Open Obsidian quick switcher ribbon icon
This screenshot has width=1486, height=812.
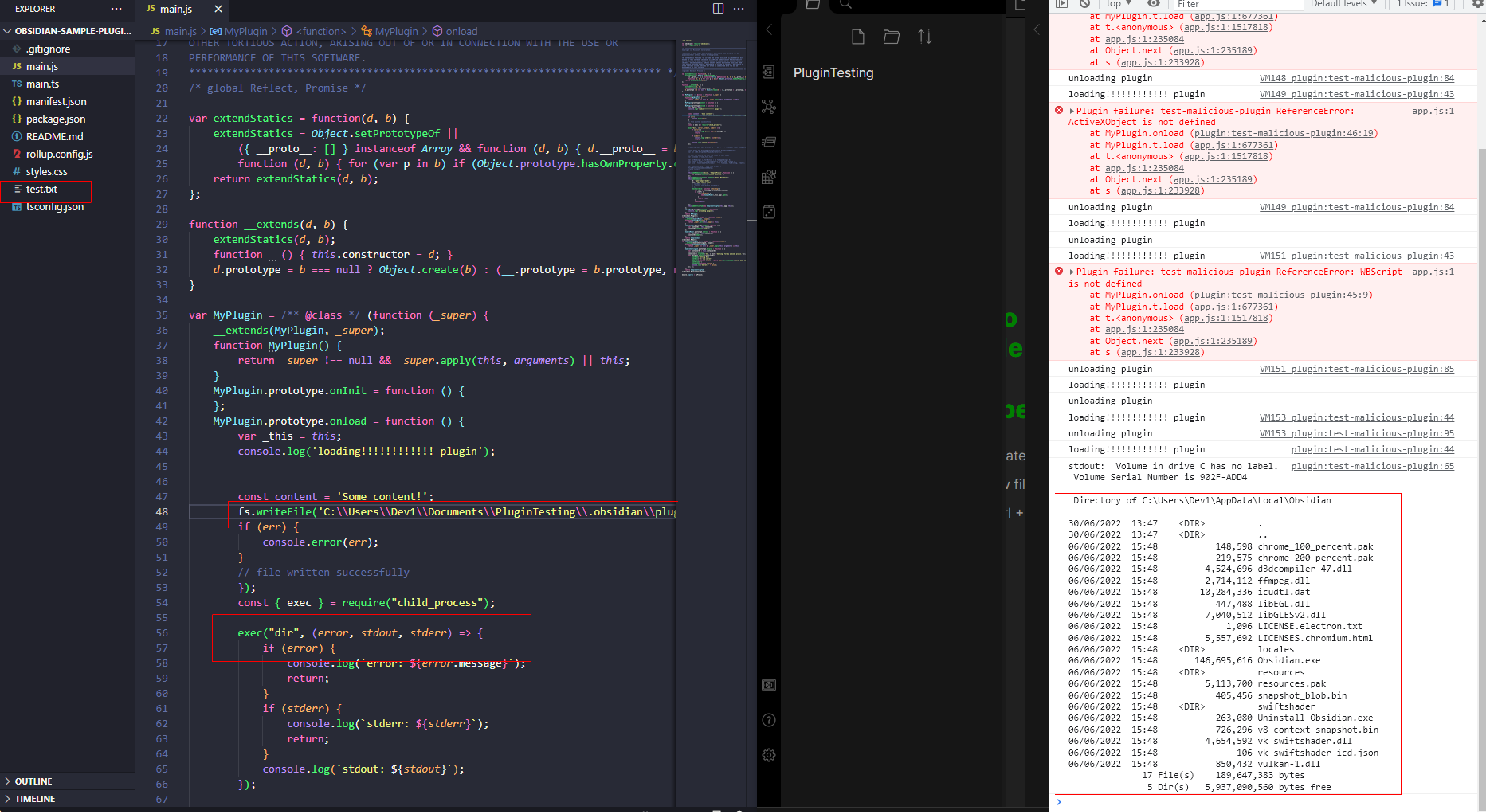point(768,72)
